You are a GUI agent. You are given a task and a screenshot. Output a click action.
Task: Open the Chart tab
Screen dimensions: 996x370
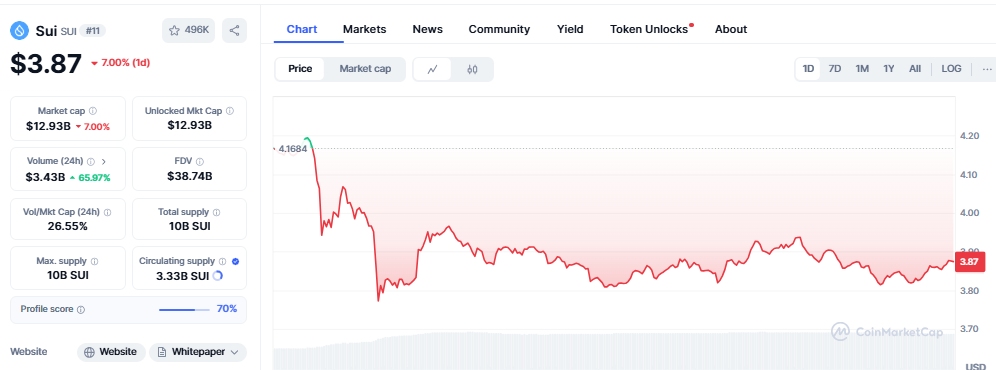(x=302, y=29)
